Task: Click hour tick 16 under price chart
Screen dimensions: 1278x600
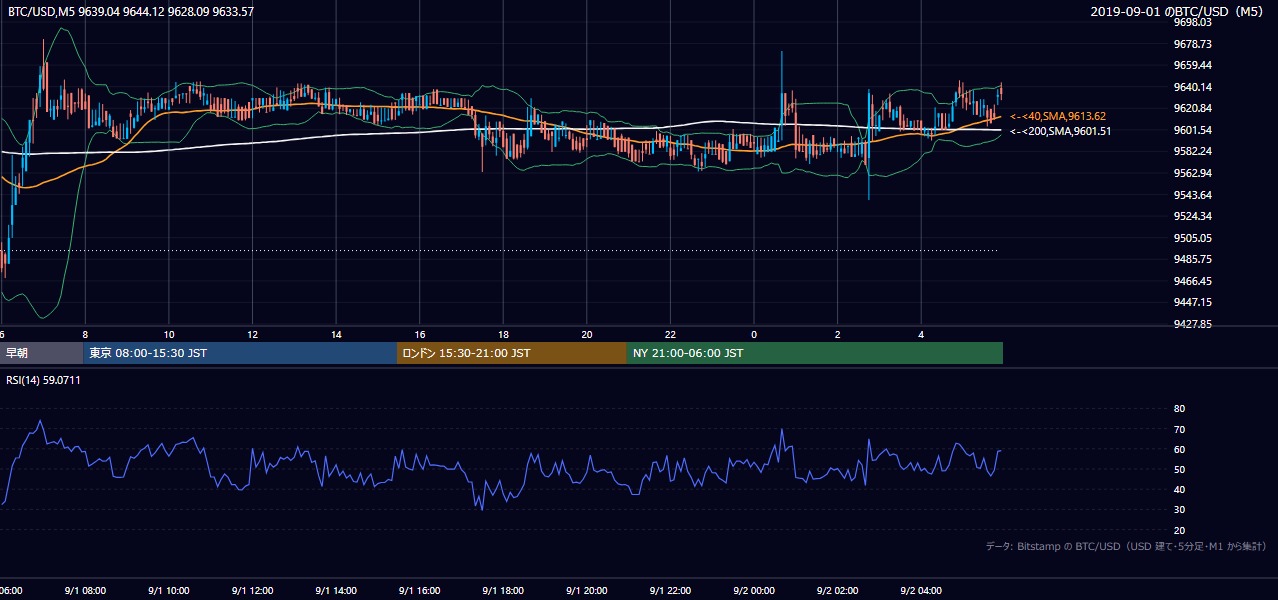Action: (420, 335)
